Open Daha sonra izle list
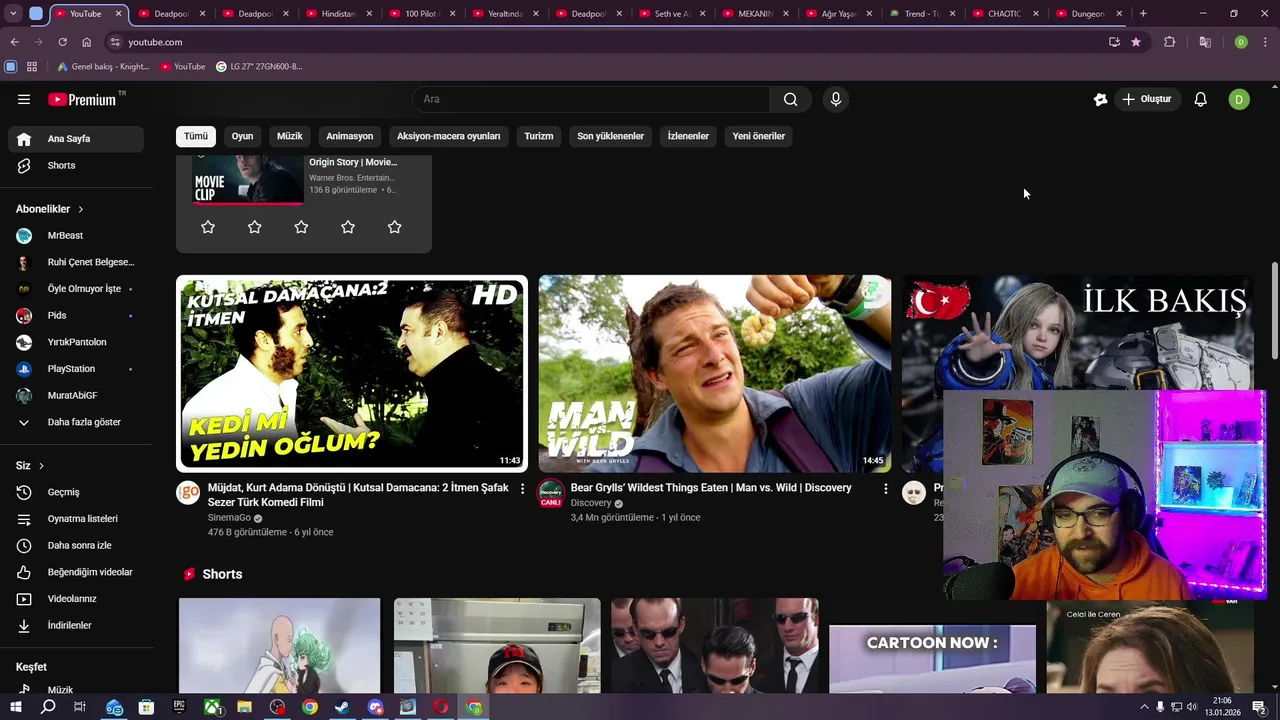Screen dimensions: 1280x720 click(x=76, y=545)
